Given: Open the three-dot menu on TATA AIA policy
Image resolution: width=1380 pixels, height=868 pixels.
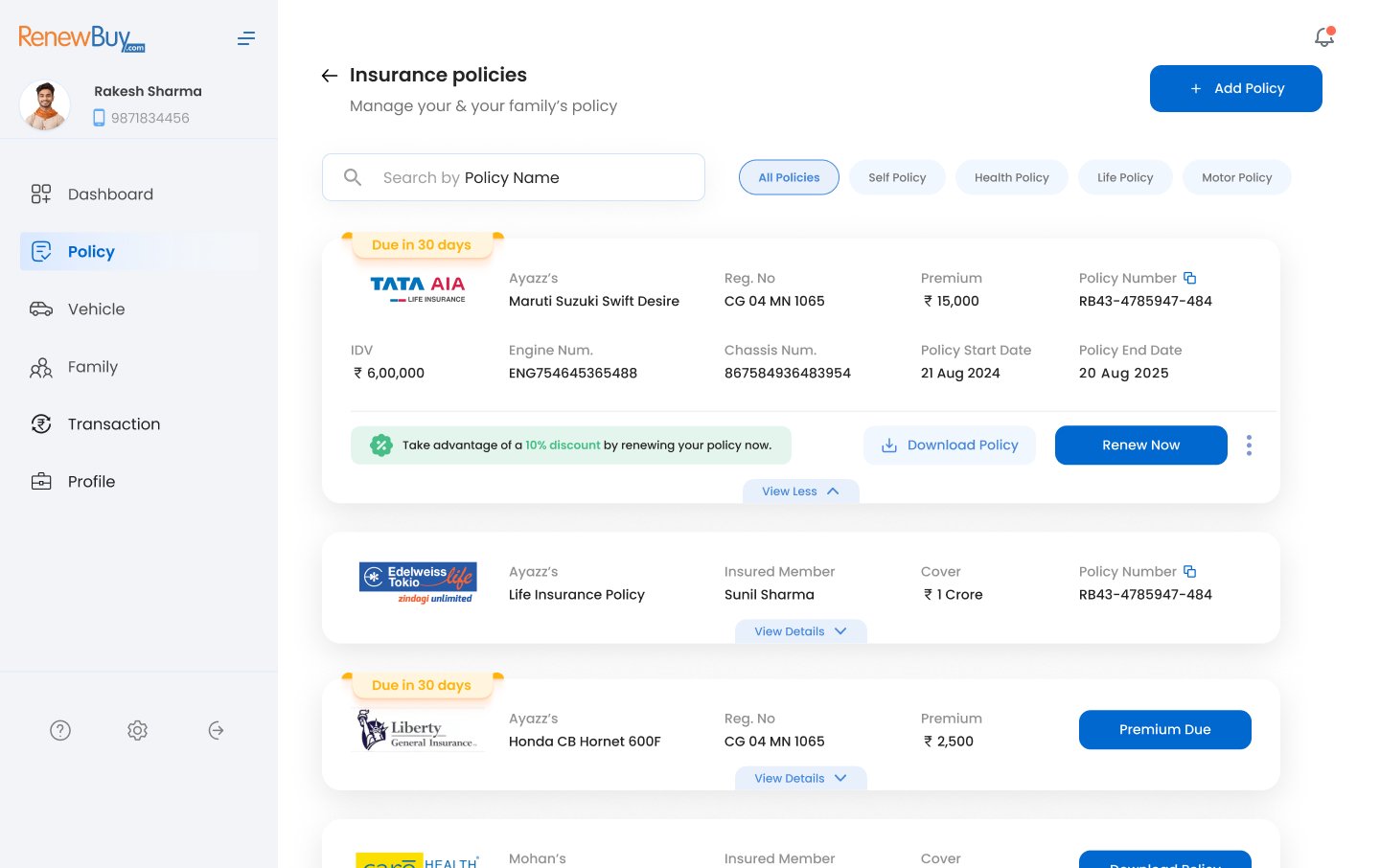Looking at the screenshot, I should point(1249,445).
